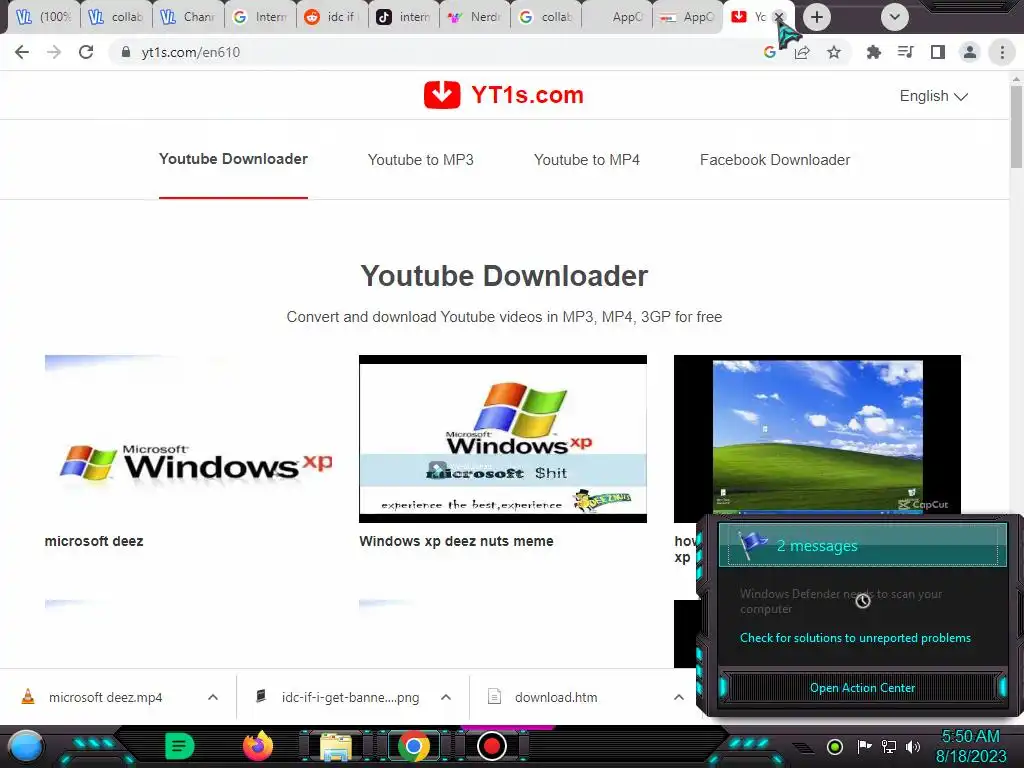The width and height of the screenshot is (1024, 768).
Task: Open the English language dropdown
Action: [x=933, y=96]
